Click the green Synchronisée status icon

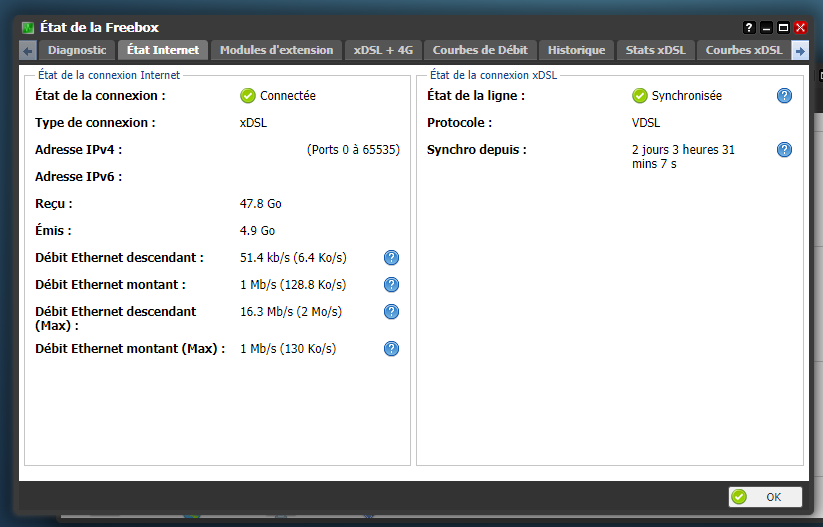[x=639, y=96]
